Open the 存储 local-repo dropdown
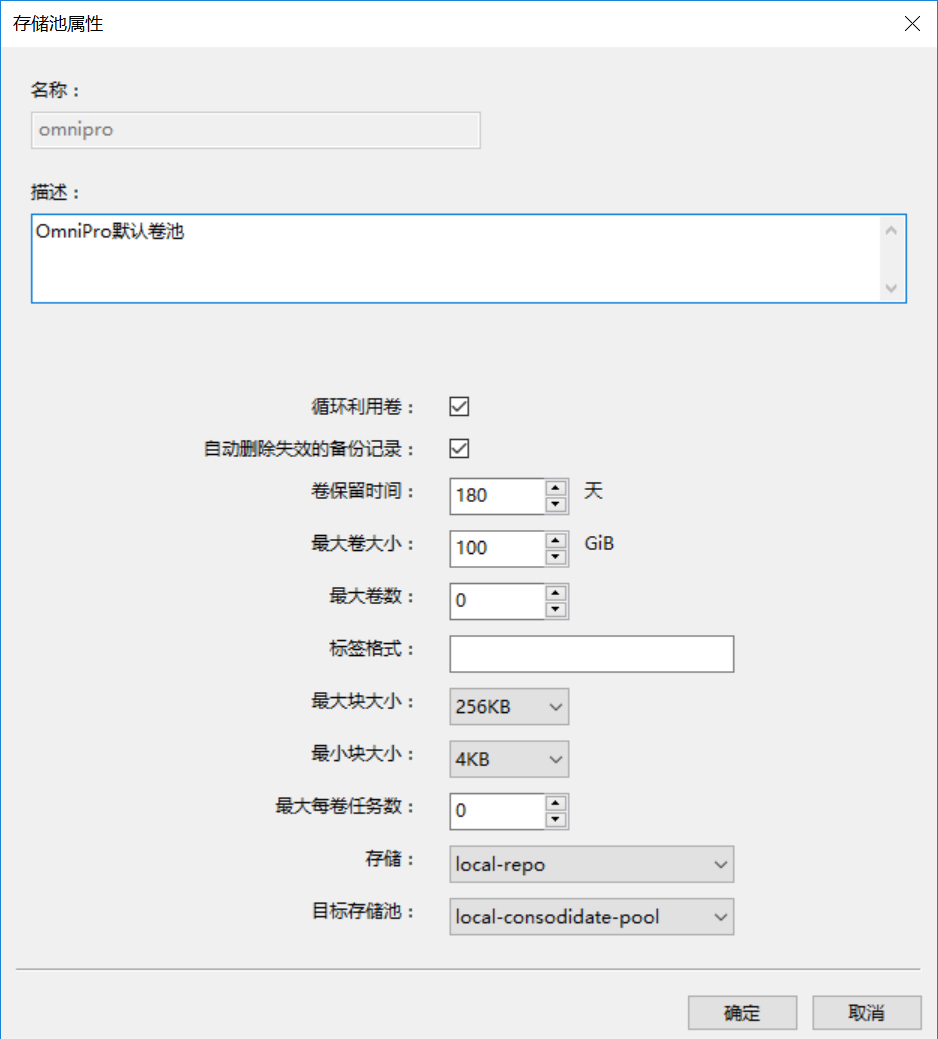This screenshot has height=1039, width=938. tap(591, 865)
